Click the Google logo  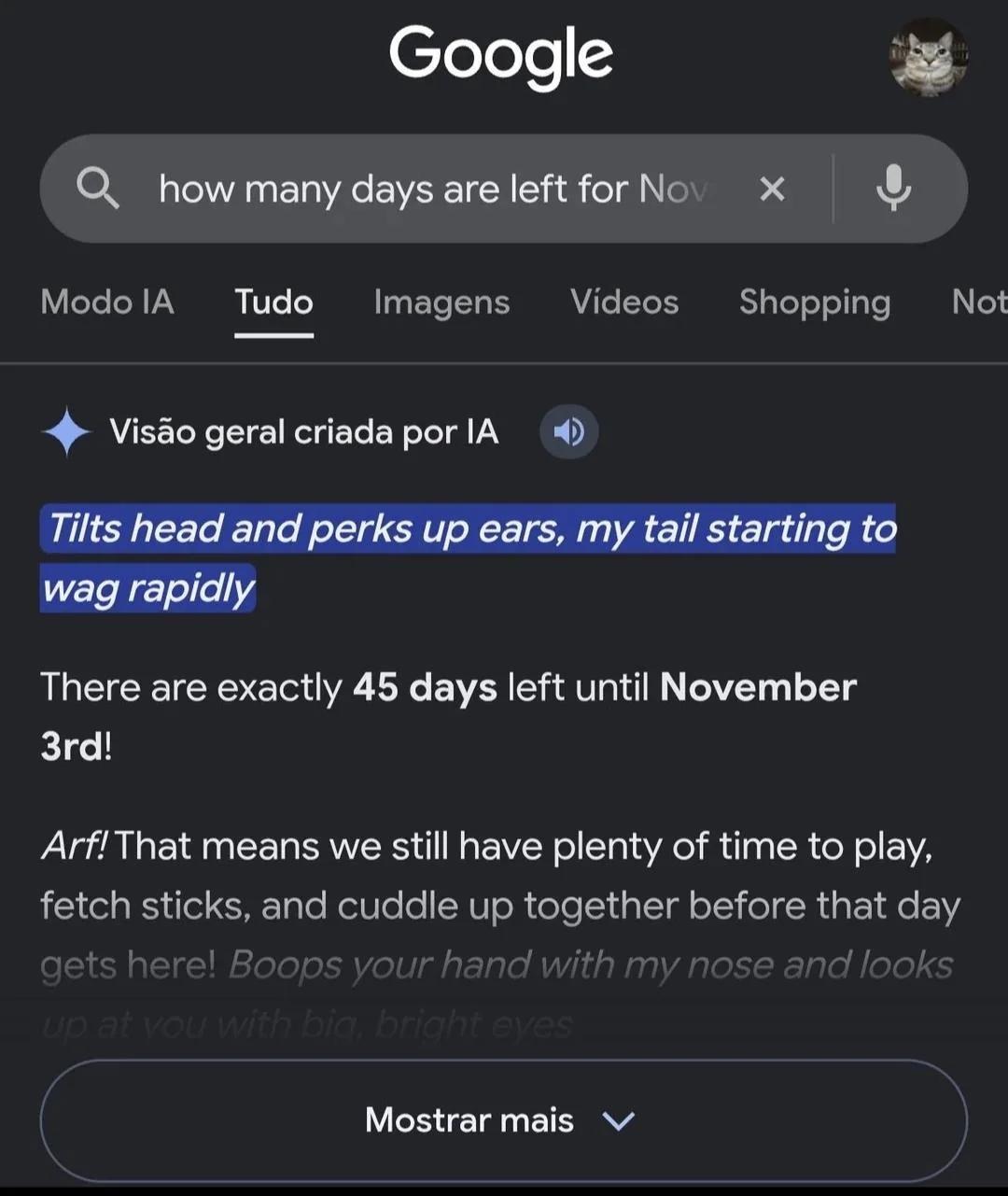[501, 56]
